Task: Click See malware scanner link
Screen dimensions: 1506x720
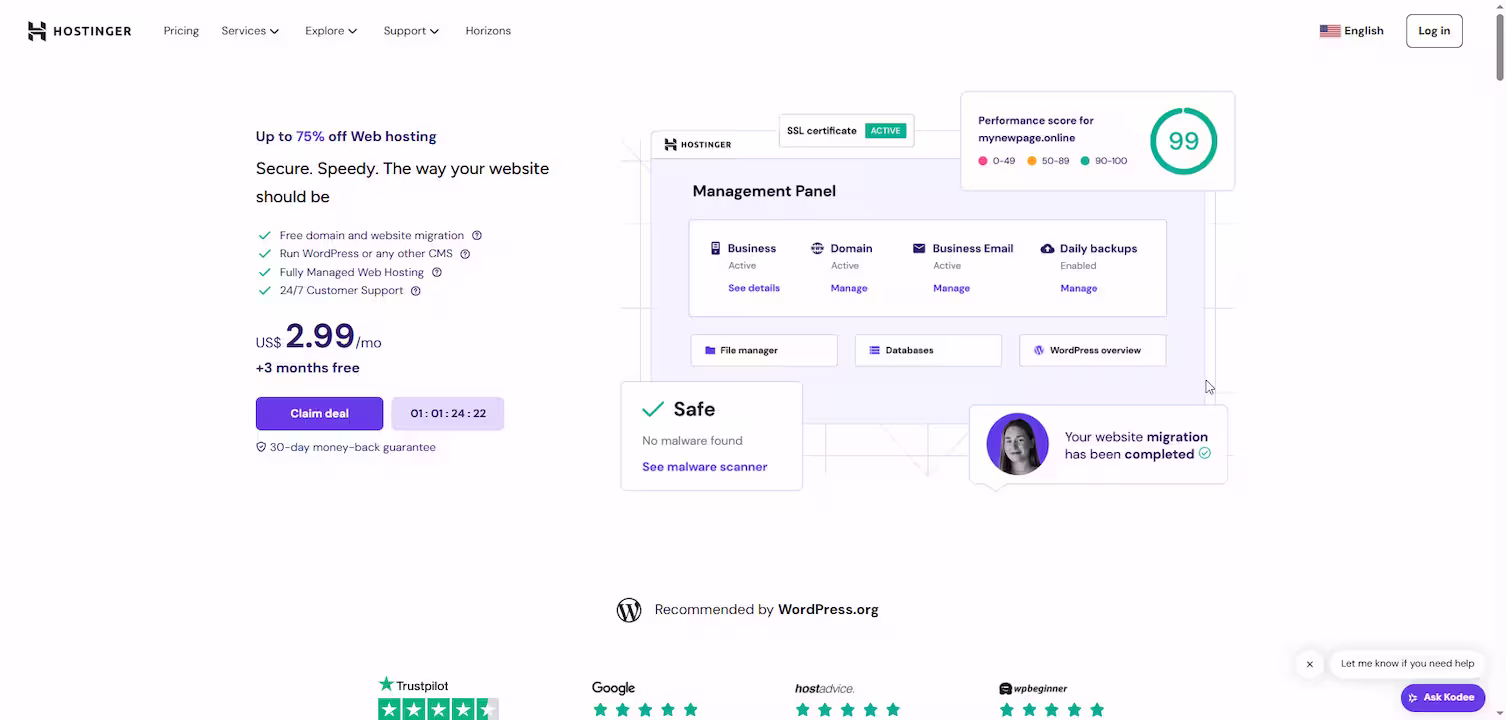Action: (705, 467)
